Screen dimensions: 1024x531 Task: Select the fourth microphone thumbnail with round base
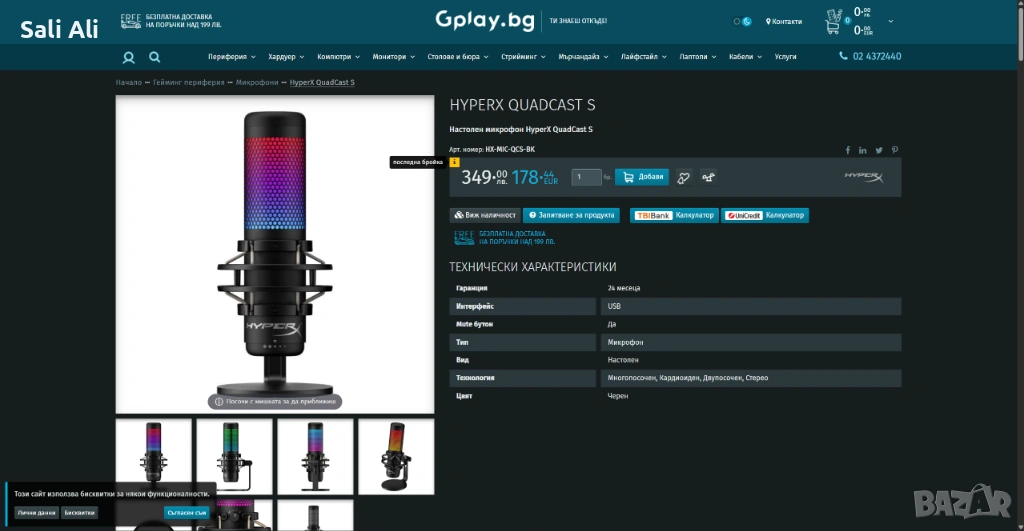[x=396, y=456]
